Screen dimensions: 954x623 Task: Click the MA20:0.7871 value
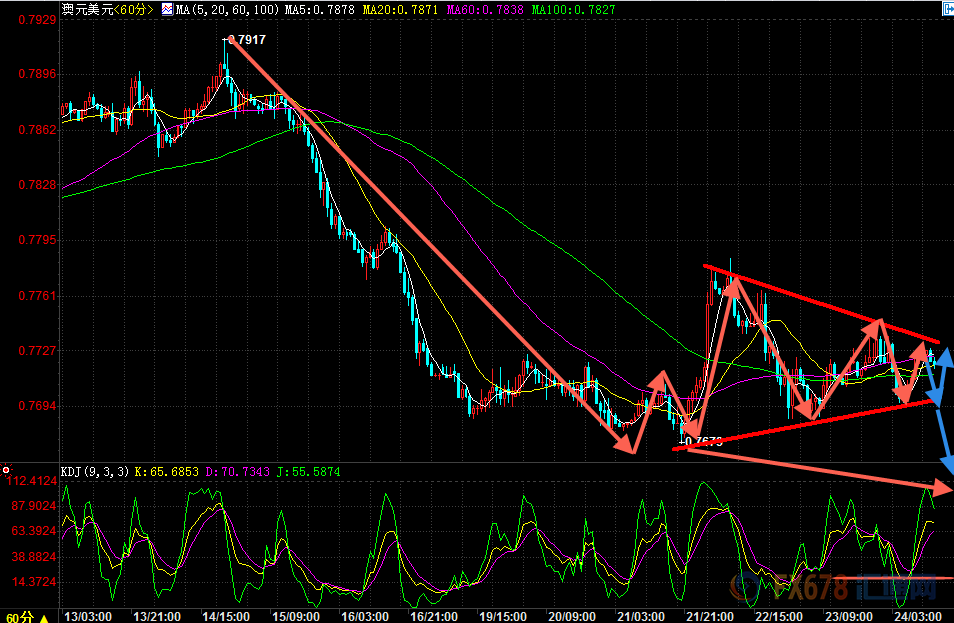[x=400, y=10]
